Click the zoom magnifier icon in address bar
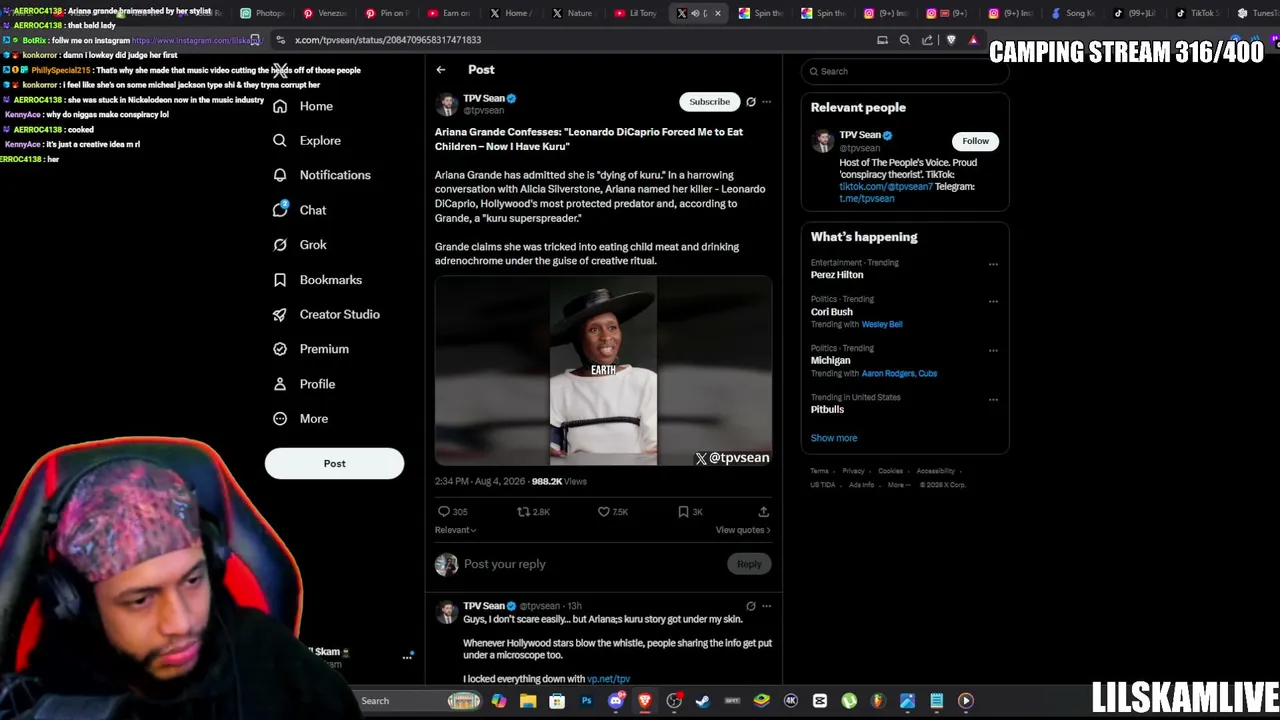The width and height of the screenshot is (1280, 720). coord(905,40)
